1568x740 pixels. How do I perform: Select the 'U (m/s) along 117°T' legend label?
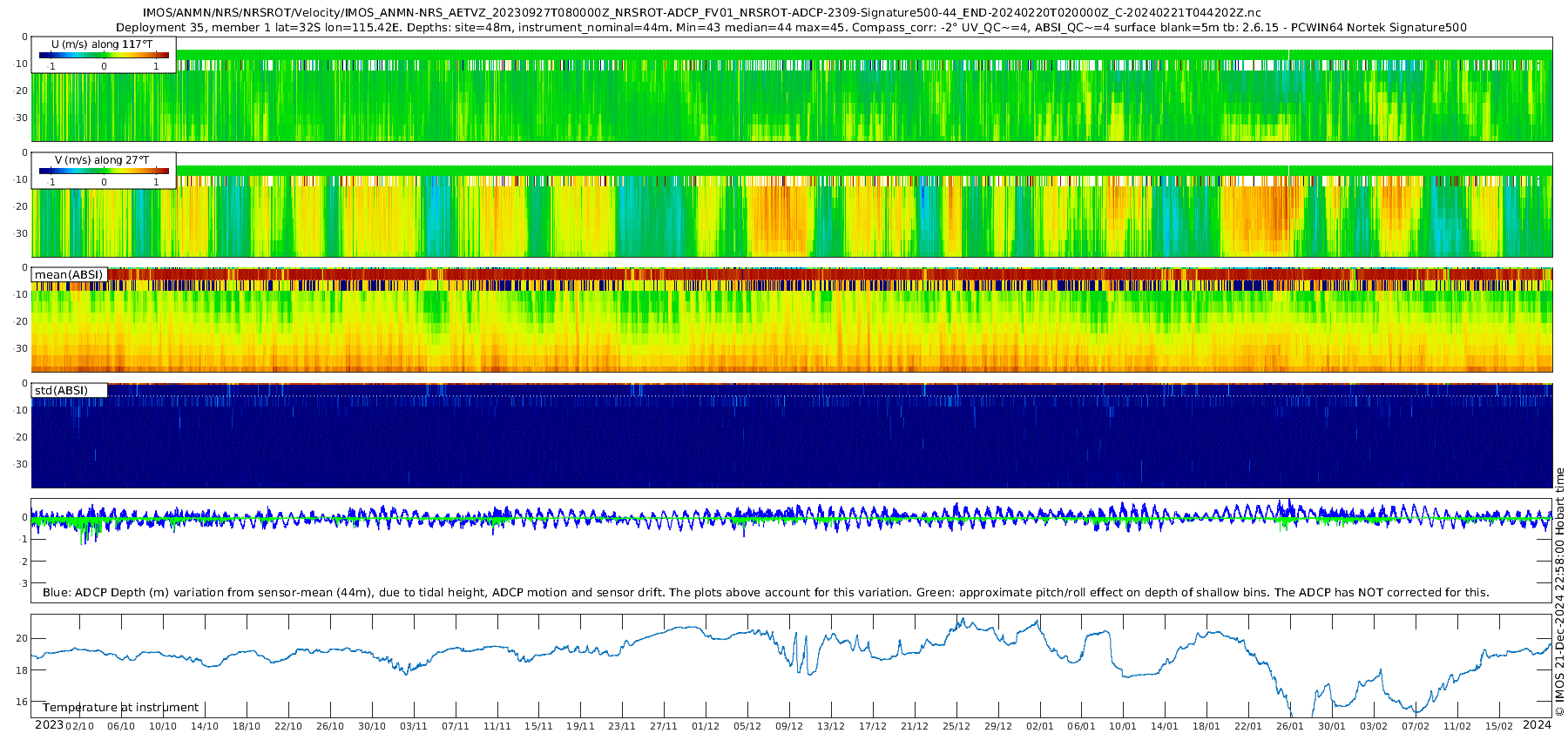tap(102, 44)
